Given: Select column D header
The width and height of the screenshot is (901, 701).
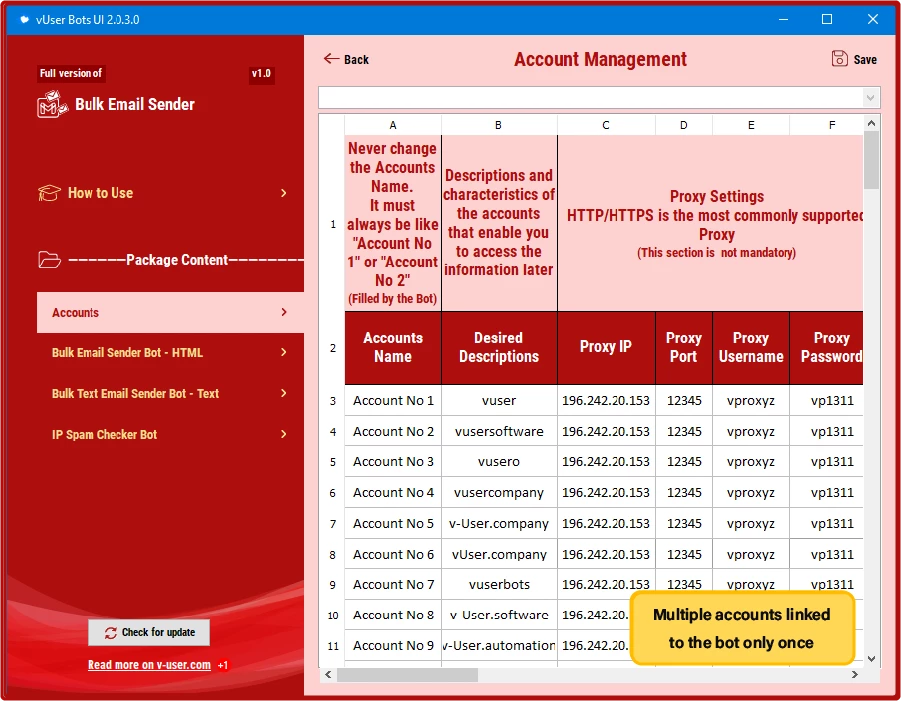Looking at the screenshot, I should tap(684, 125).
